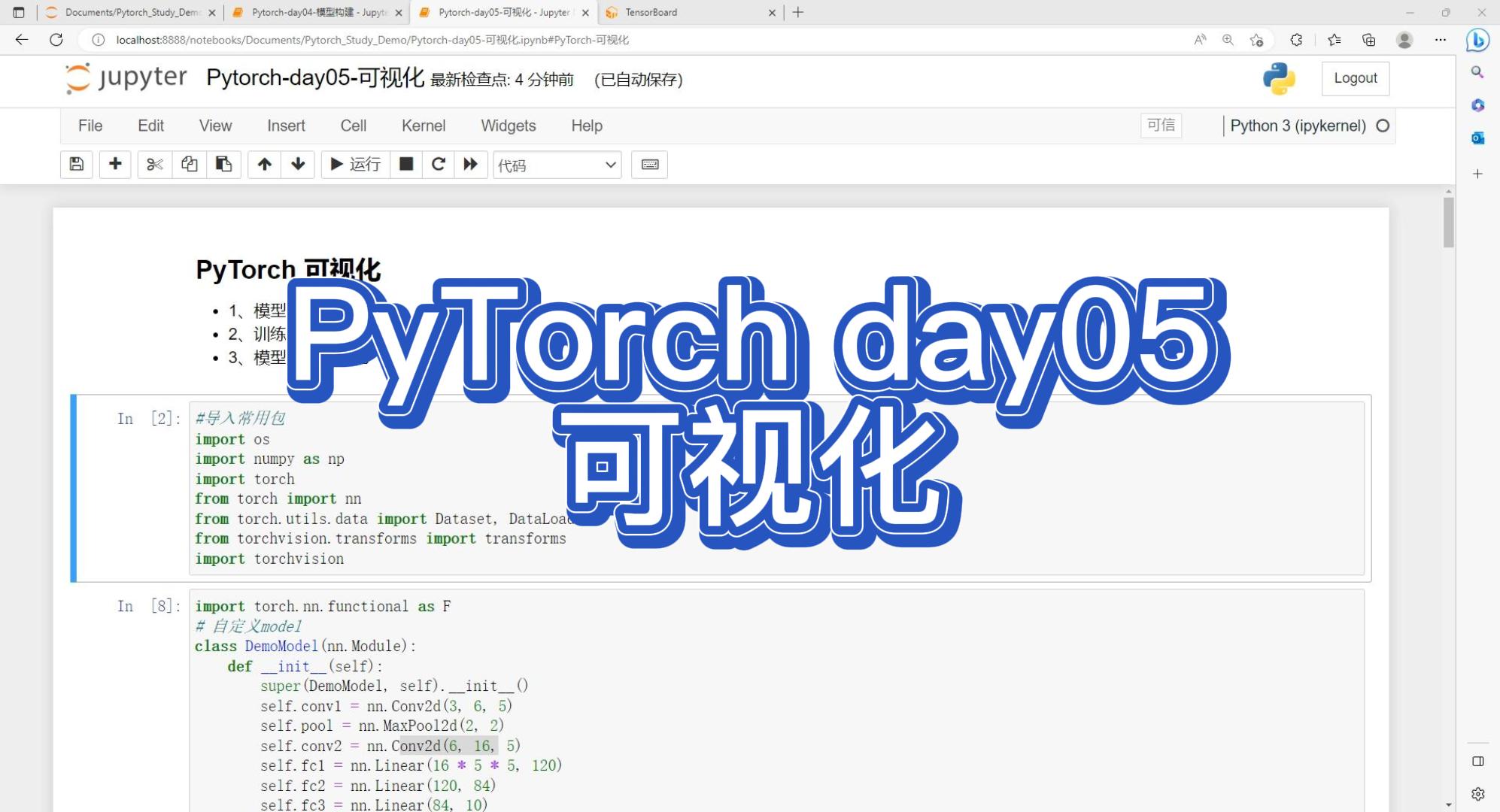Click the browser address bar URL
1500x812 pixels.
(372, 40)
